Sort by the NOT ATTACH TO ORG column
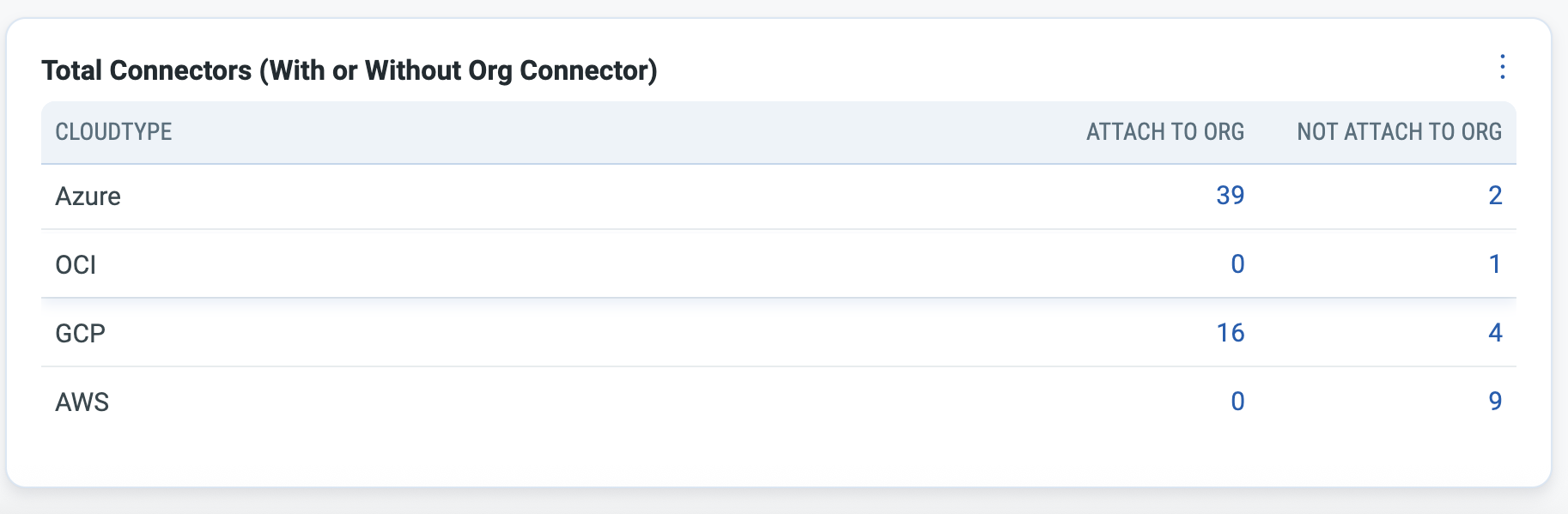This screenshot has width=1568, height=514. click(x=1398, y=133)
